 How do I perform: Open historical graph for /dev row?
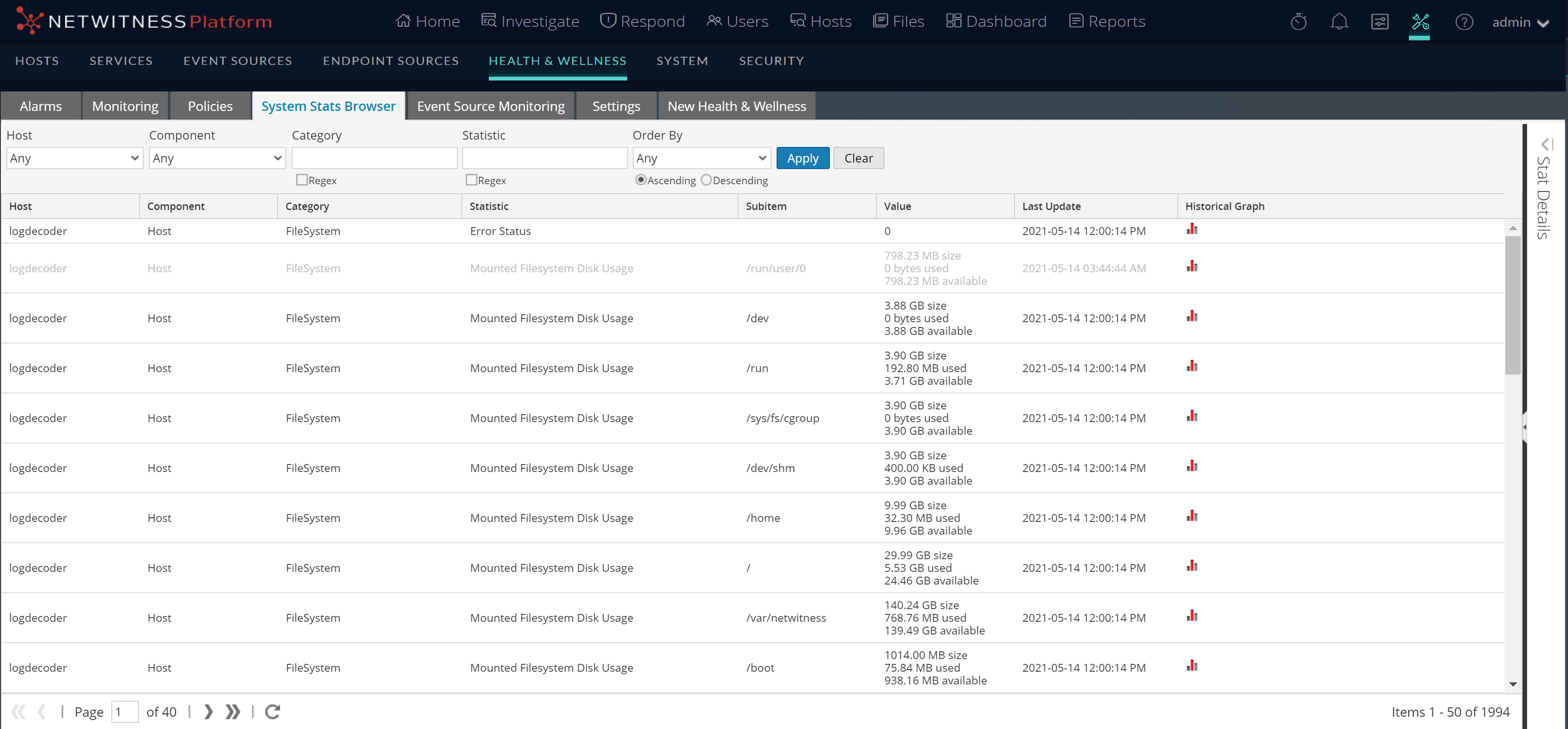(1192, 316)
